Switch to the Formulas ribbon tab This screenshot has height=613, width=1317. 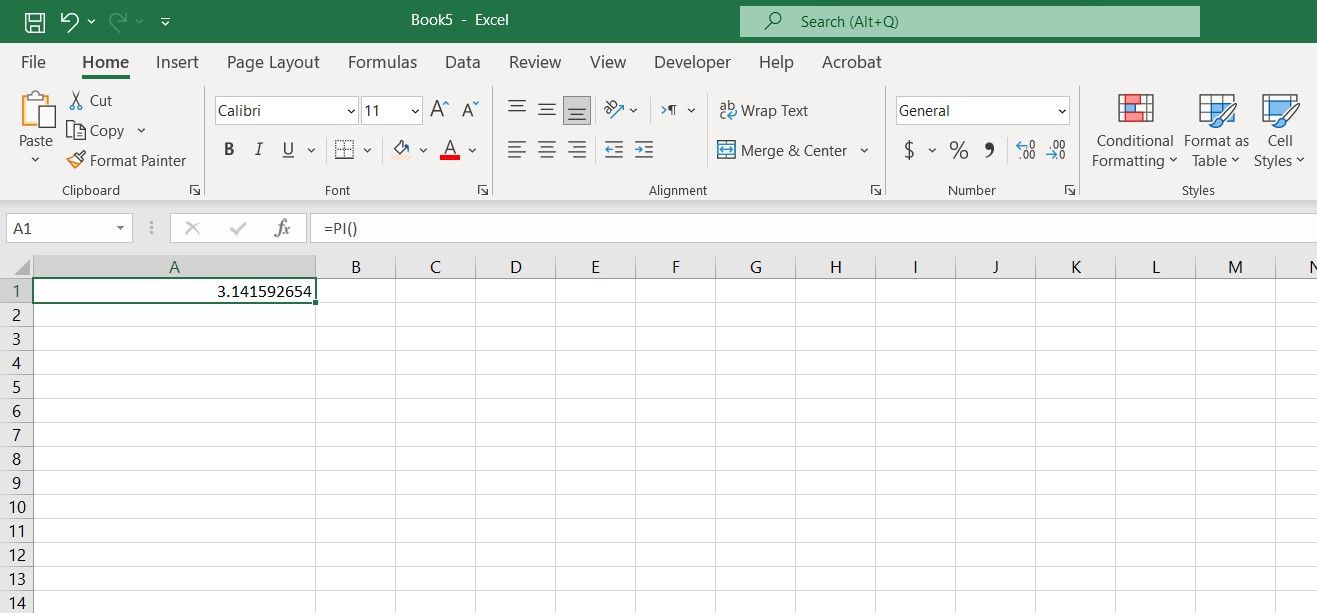tap(382, 62)
